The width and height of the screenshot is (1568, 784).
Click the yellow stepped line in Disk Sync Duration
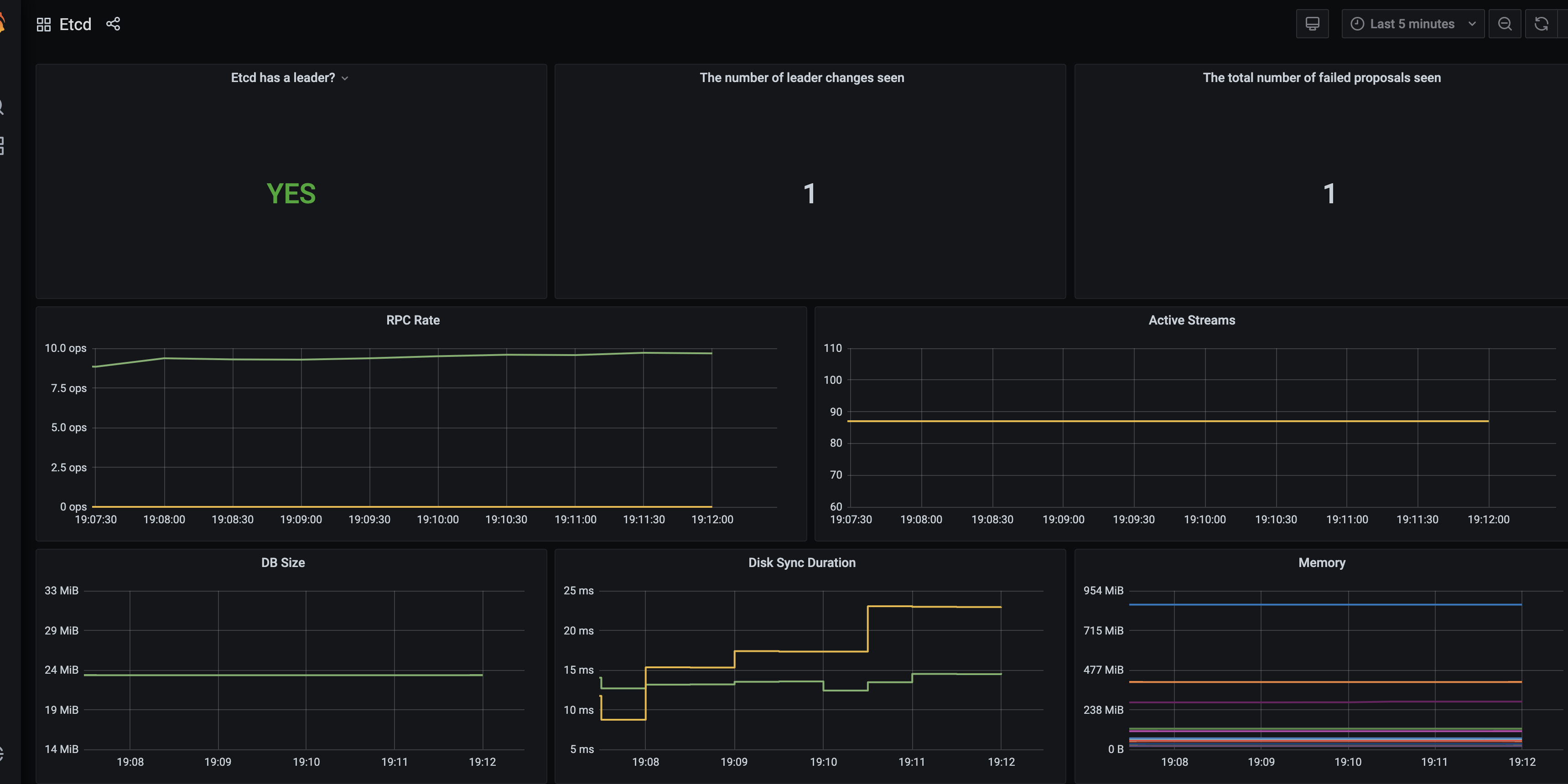click(x=801, y=651)
